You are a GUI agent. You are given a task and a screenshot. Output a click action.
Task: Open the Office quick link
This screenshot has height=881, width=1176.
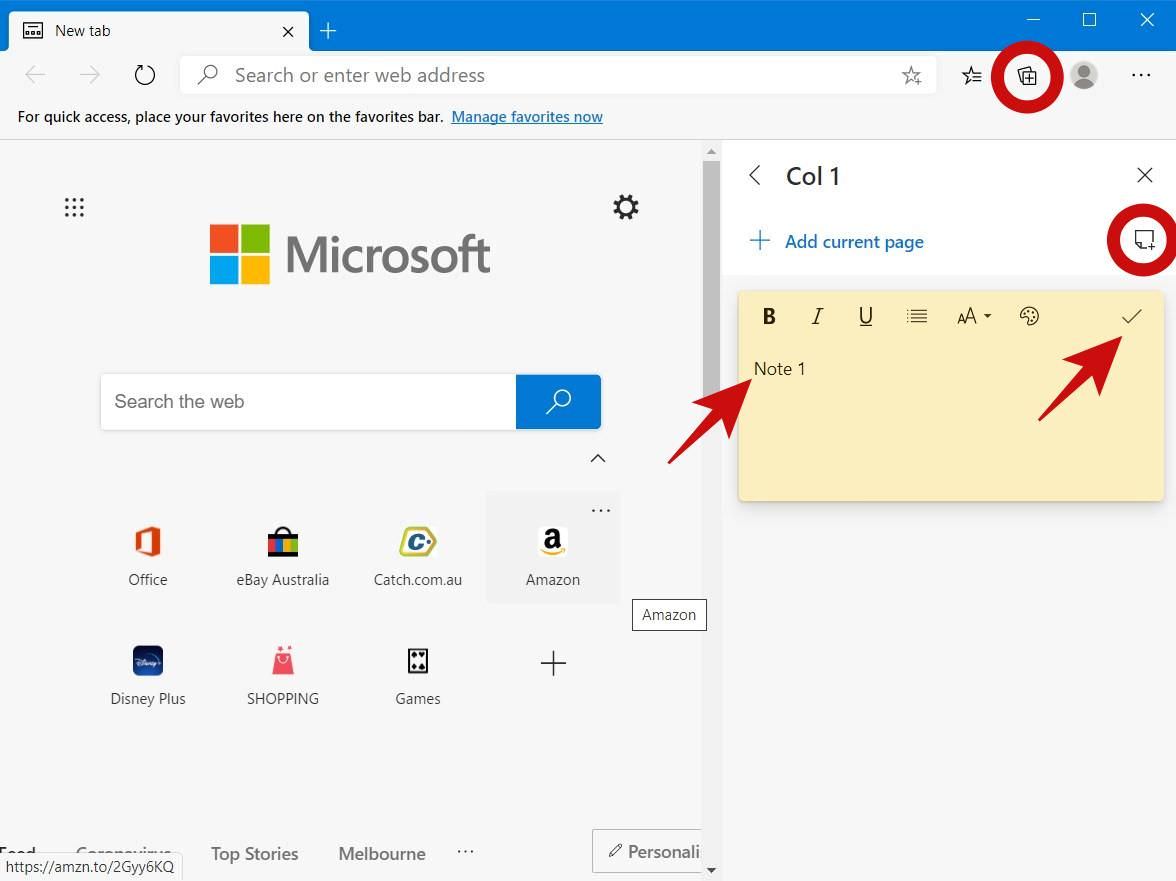click(148, 556)
